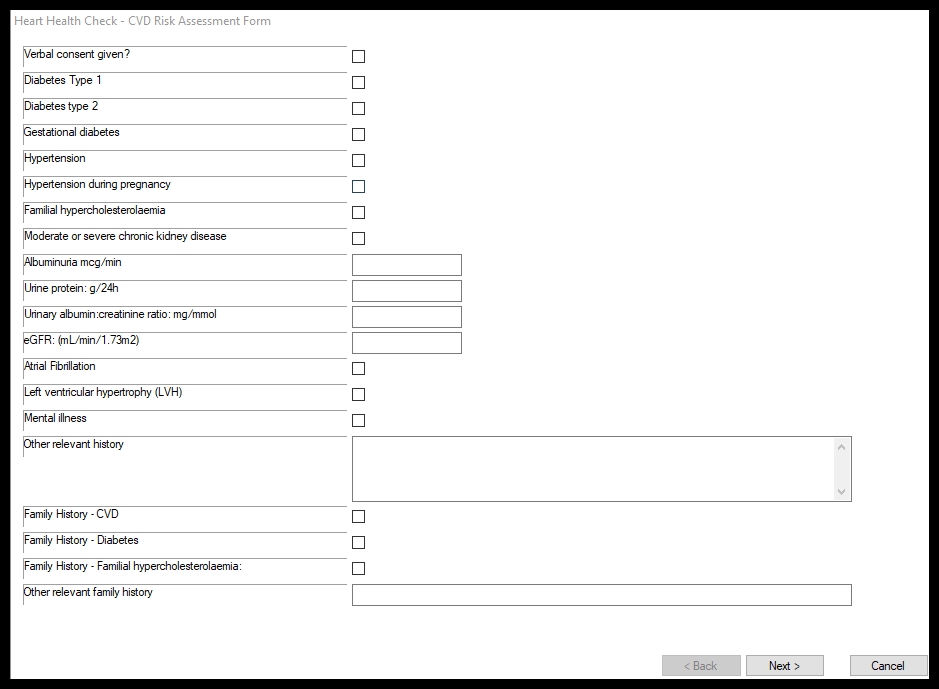Screen dimensions: 939x689
Task: Click the Other relevant history text area
Action: (593, 469)
